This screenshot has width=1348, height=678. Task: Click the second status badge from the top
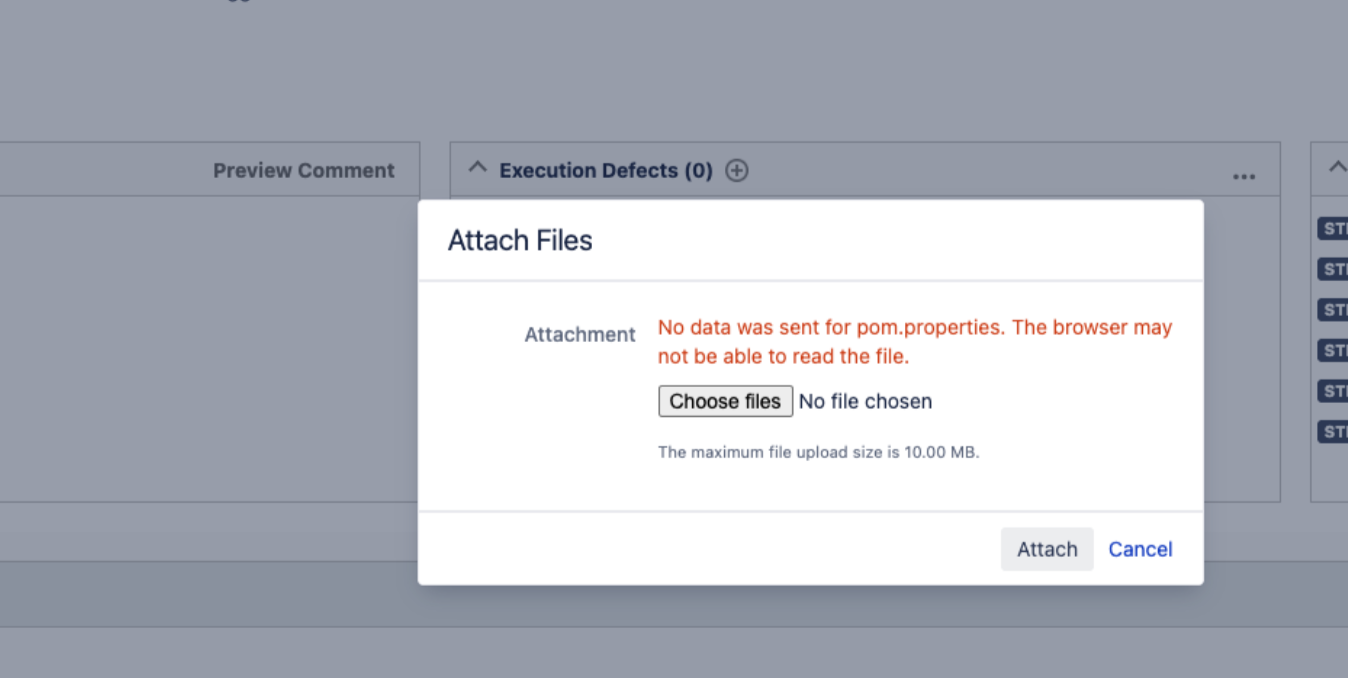(1334, 269)
